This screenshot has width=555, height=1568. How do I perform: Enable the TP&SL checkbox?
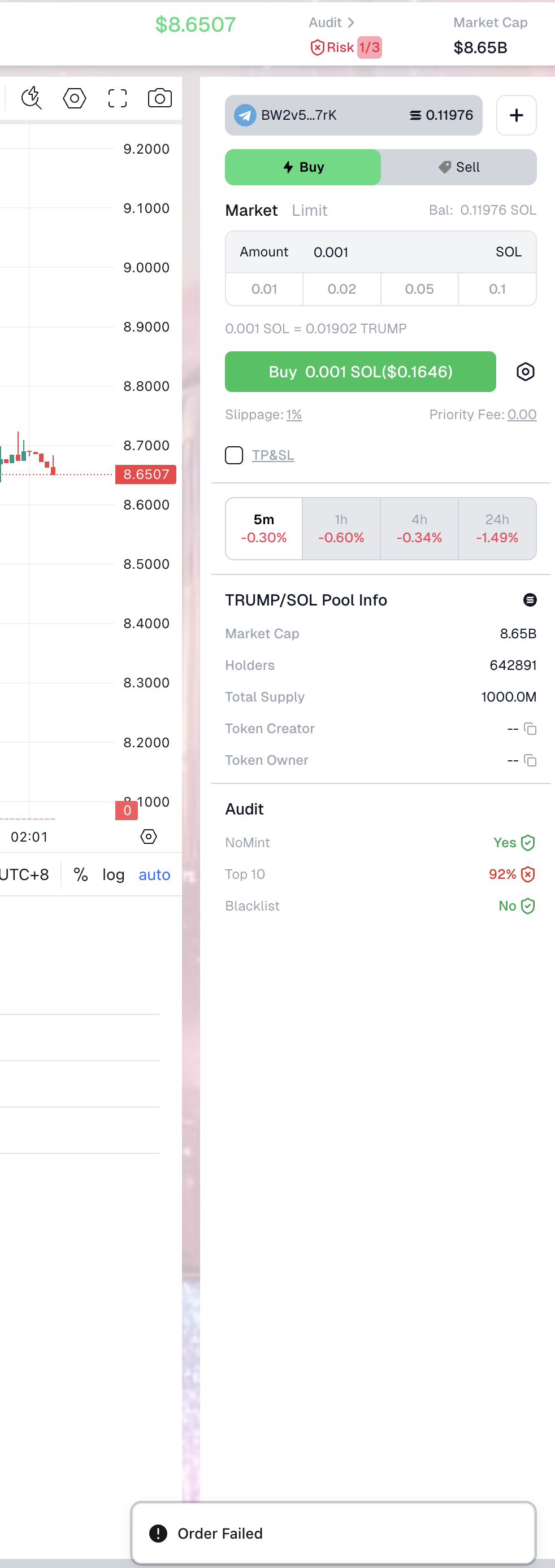tap(234, 455)
